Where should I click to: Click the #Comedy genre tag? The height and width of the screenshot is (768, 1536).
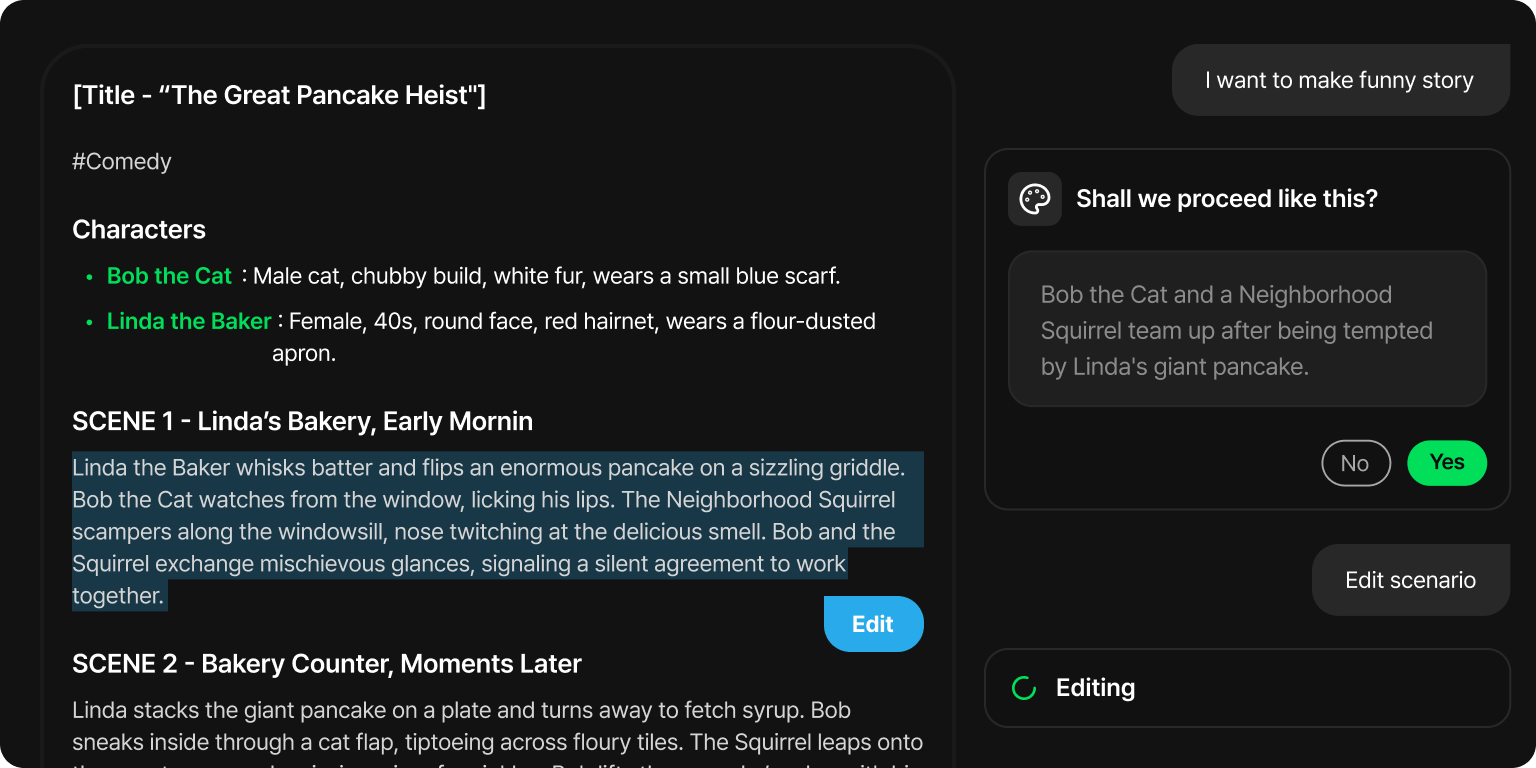(122, 162)
